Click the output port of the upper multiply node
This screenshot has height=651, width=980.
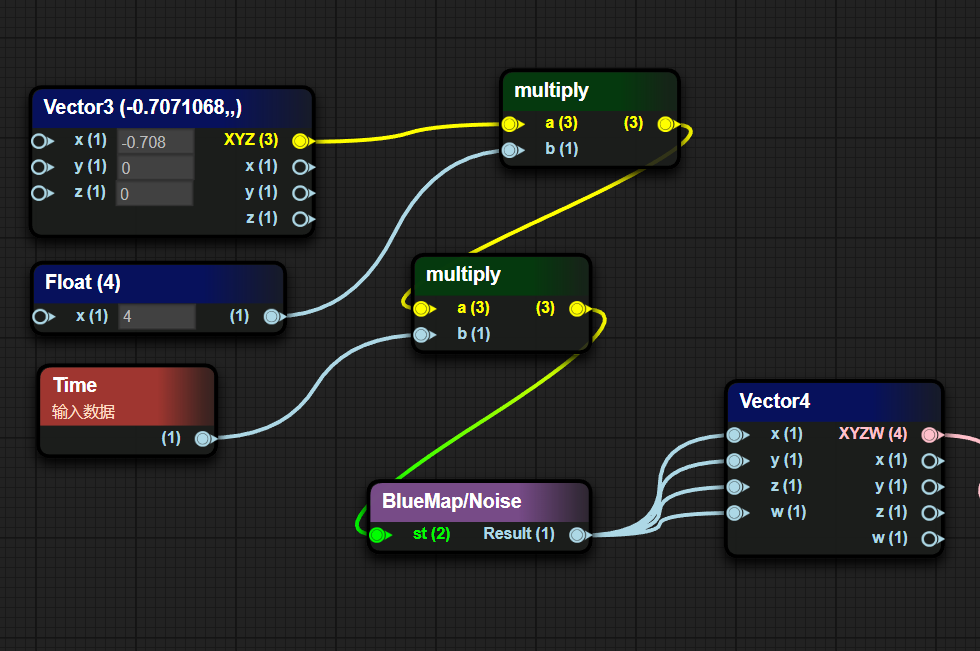tap(665, 124)
